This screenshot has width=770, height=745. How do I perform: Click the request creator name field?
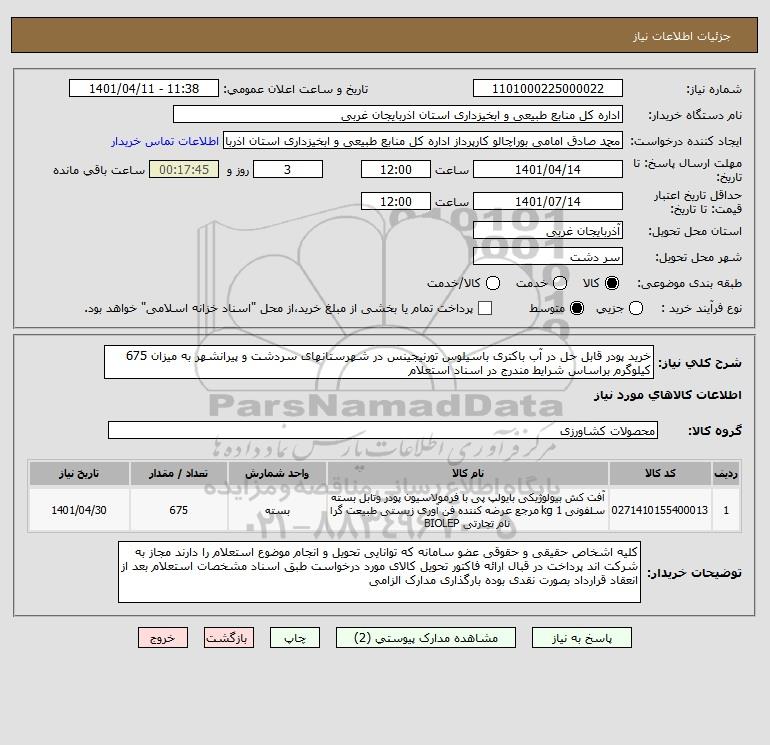(x=423, y=141)
